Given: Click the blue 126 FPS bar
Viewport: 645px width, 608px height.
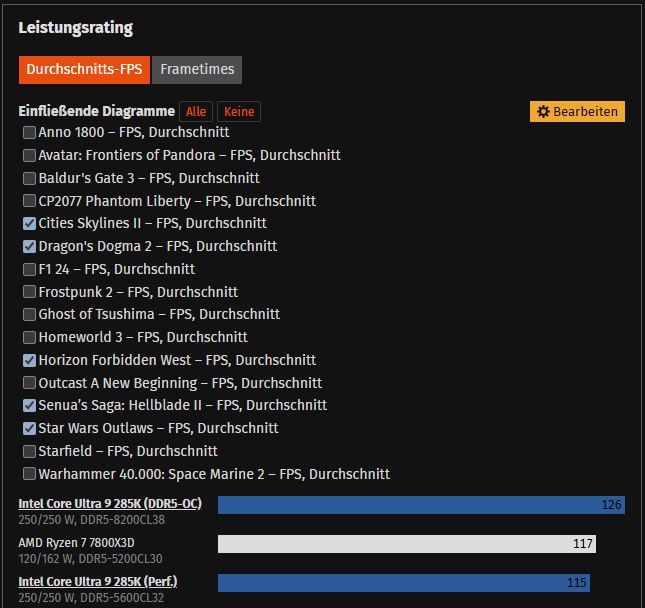Looking at the screenshot, I should point(420,505).
